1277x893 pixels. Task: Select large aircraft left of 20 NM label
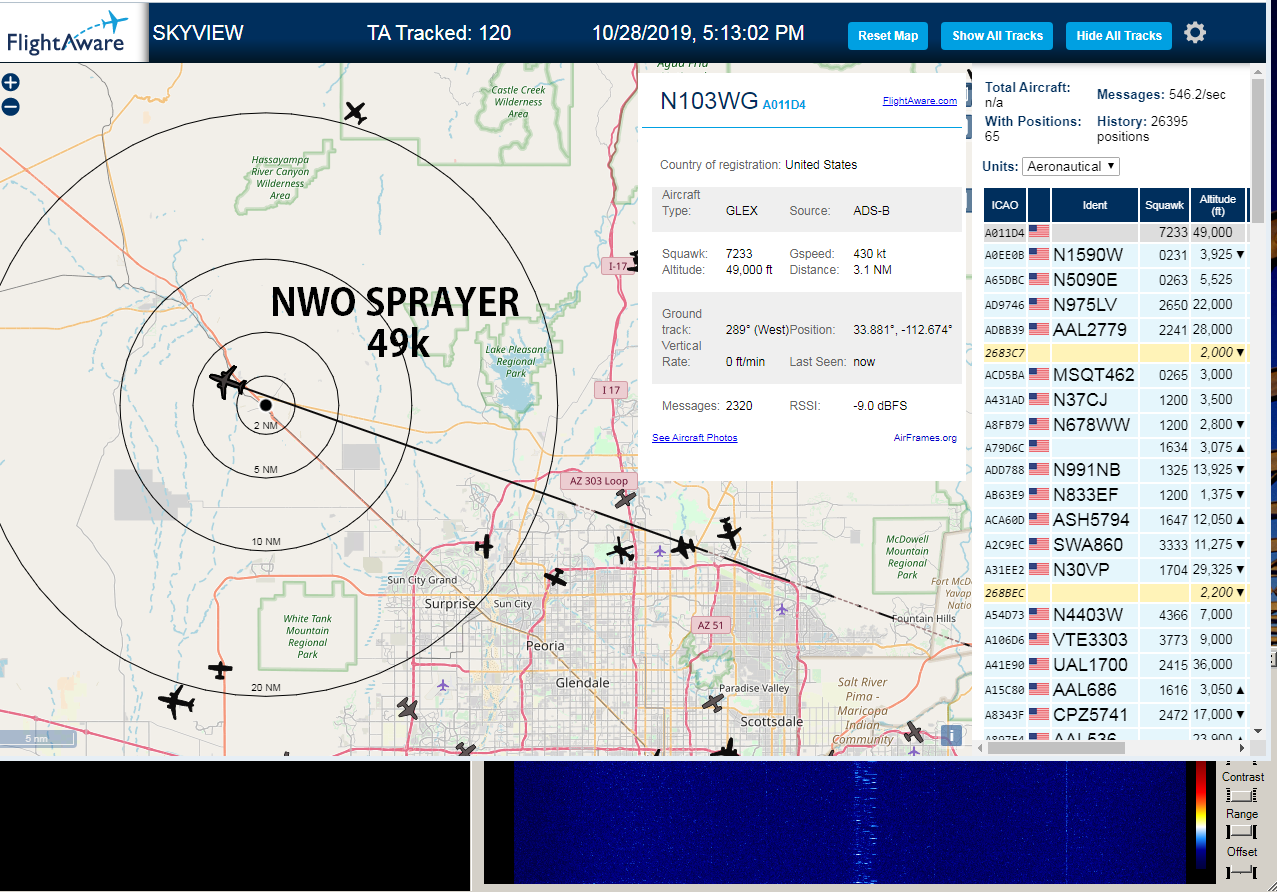(x=177, y=702)
